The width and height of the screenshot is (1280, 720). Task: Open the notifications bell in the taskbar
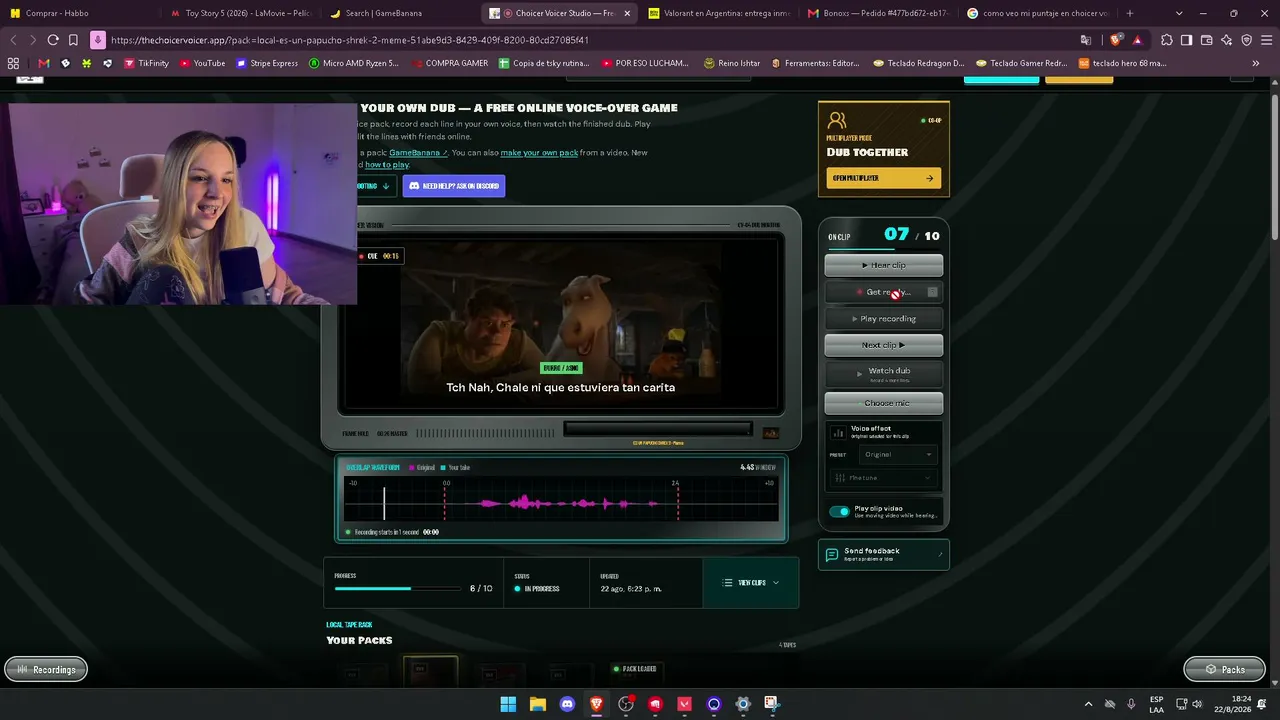(1262, 704)
